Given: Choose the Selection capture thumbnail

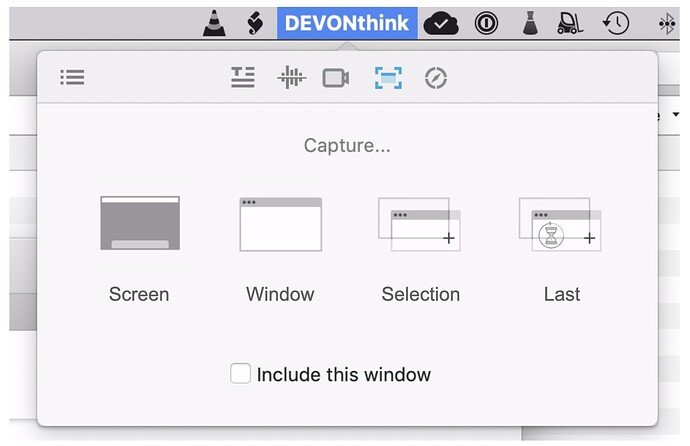Looking at the screenshot, I should click(x=419, y=224).
